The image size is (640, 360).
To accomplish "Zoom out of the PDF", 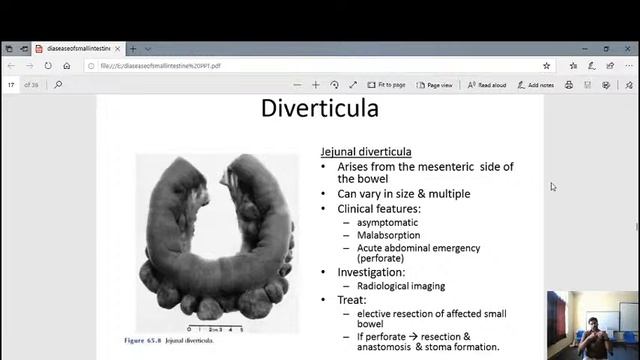I will coord(298,85).
